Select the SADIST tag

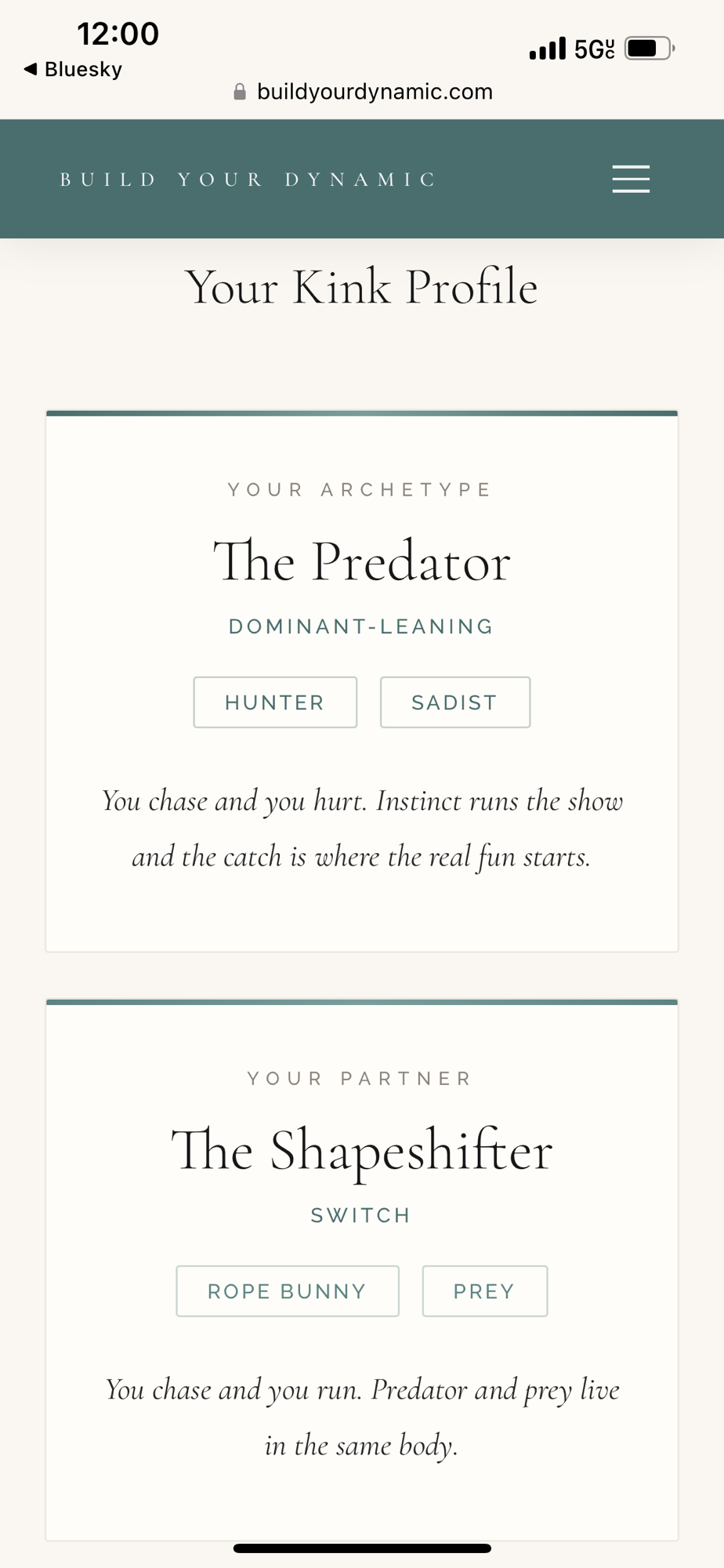tap(454, 702)
